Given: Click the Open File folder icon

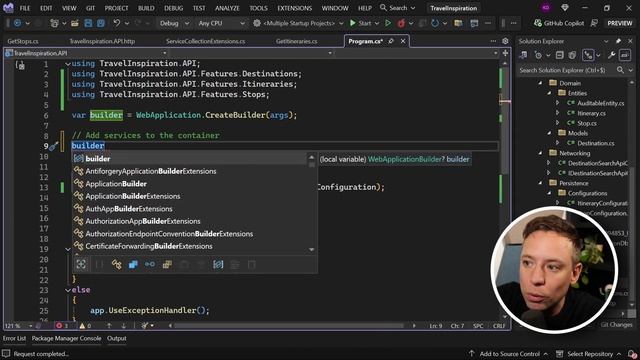Looking at the screenshot, I should 75,23.
